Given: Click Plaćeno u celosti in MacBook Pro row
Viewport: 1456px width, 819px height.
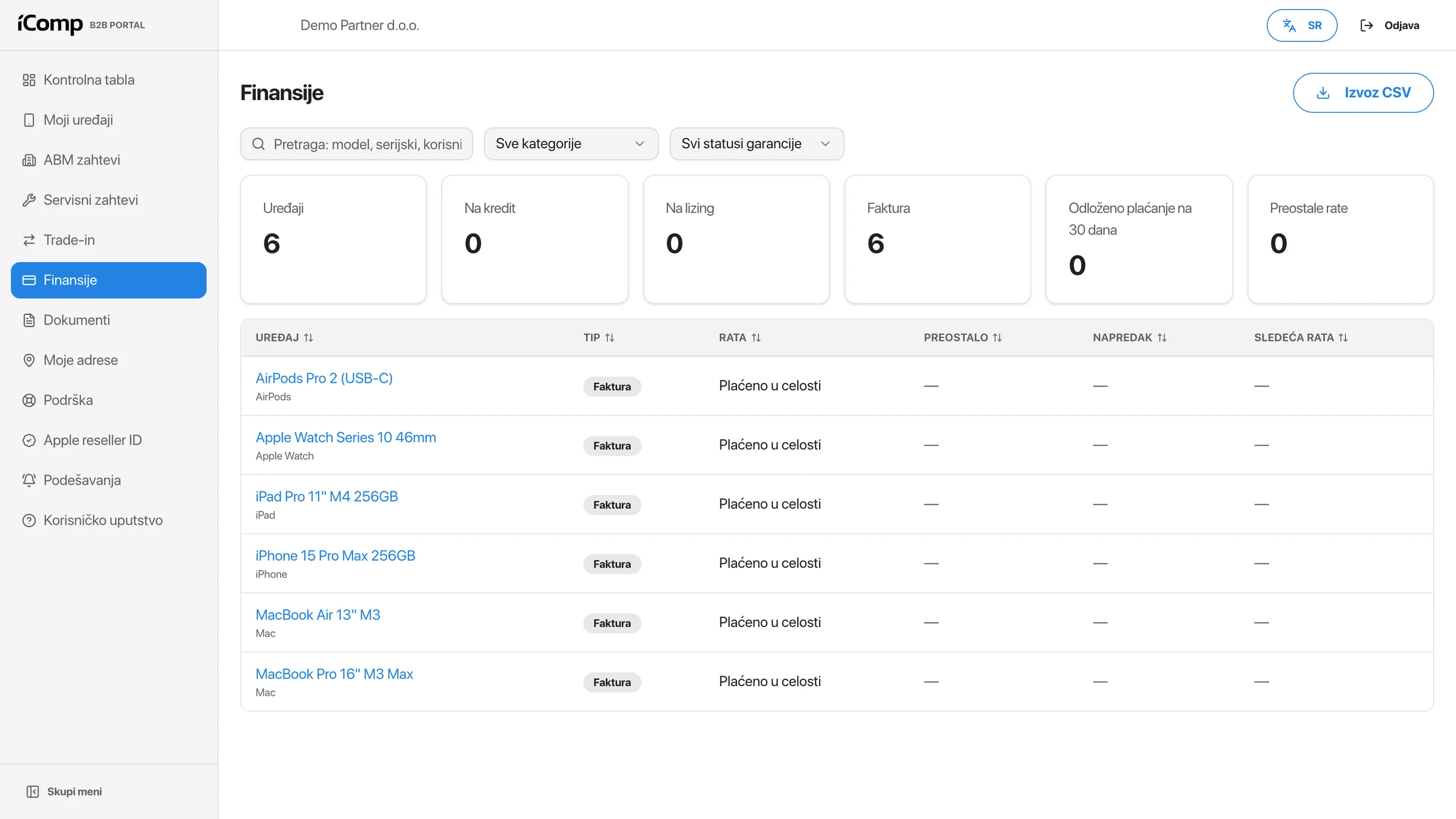Looking at the screenshot, I should point(770,681).
